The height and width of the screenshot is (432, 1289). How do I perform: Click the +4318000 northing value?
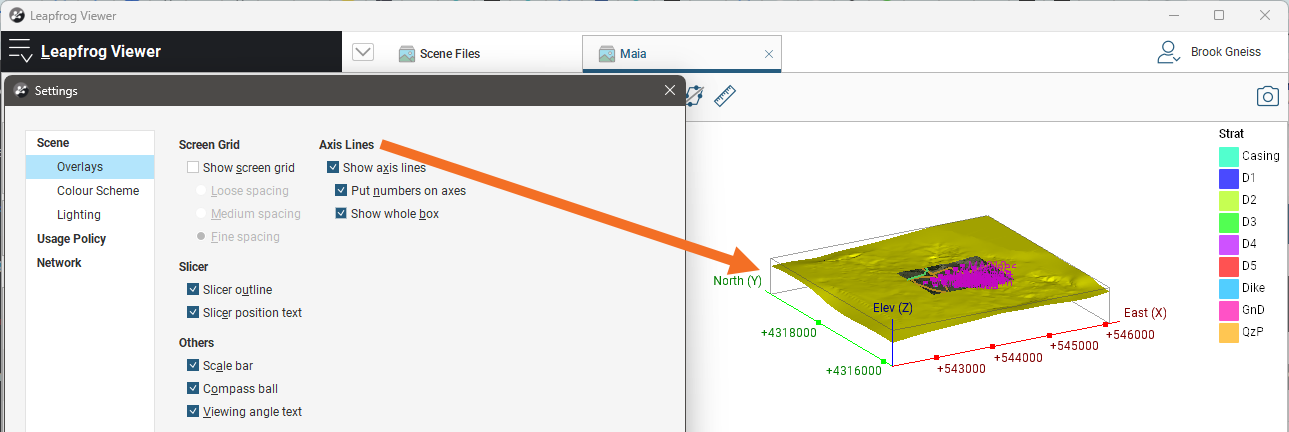[x=788, y=333]
